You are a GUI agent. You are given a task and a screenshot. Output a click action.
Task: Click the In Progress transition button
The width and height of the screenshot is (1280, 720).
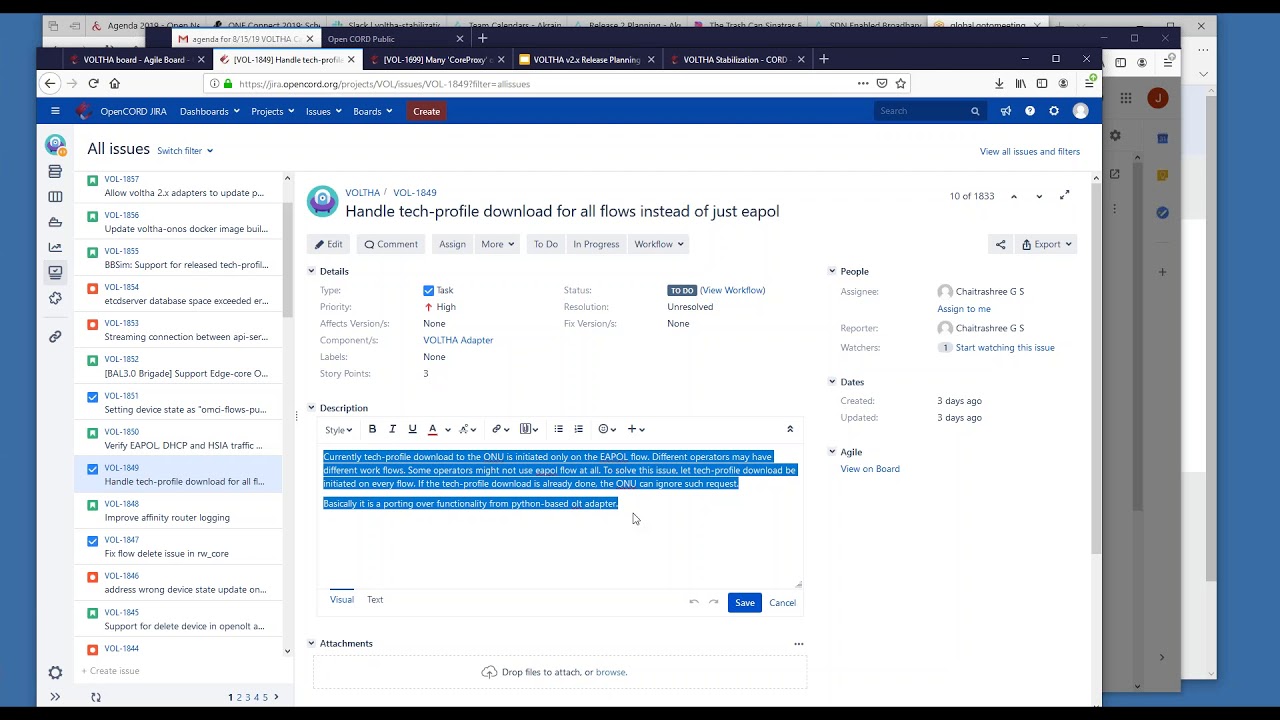point(596,244)
